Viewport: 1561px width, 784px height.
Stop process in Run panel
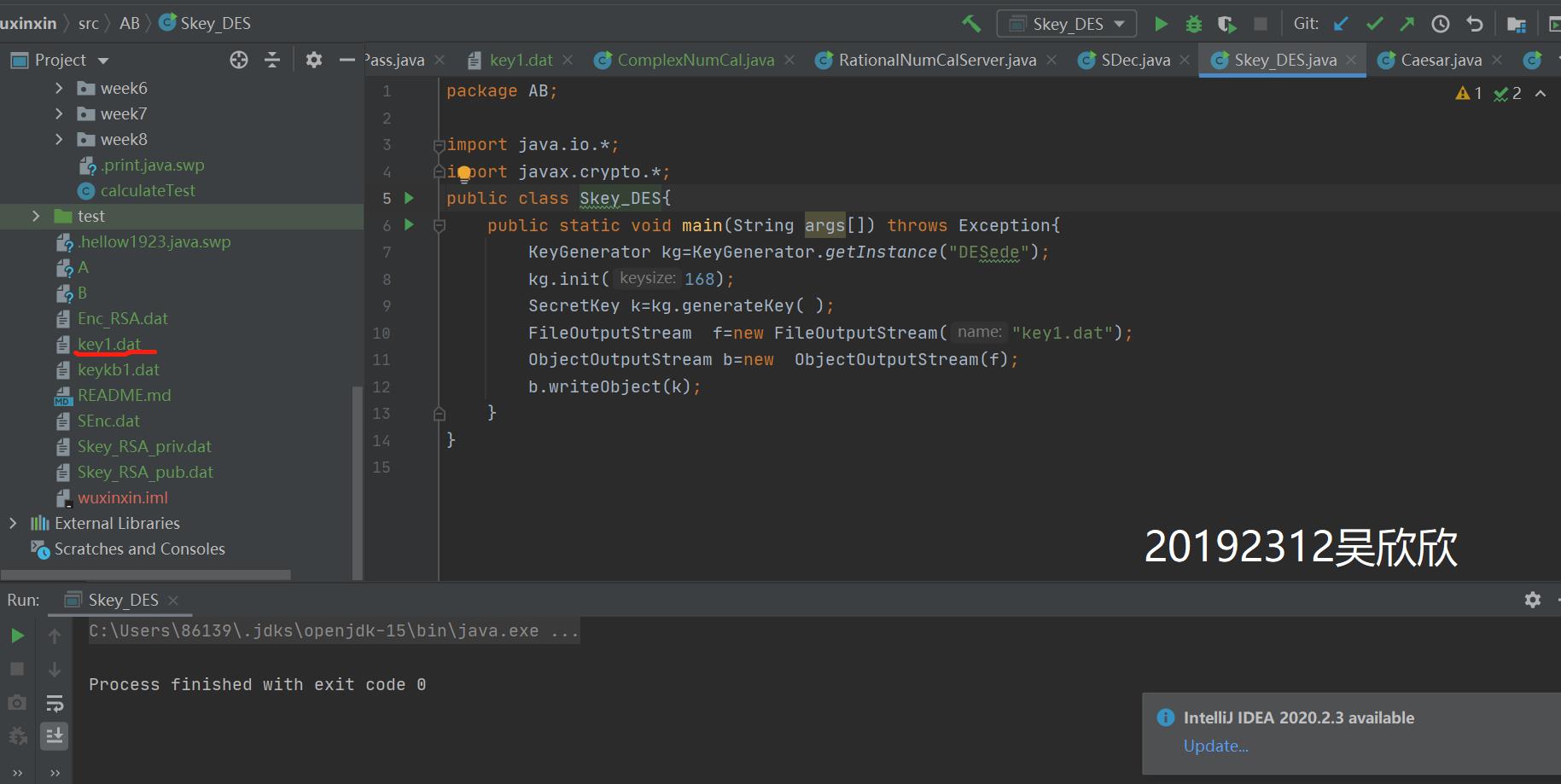[17, 669]
